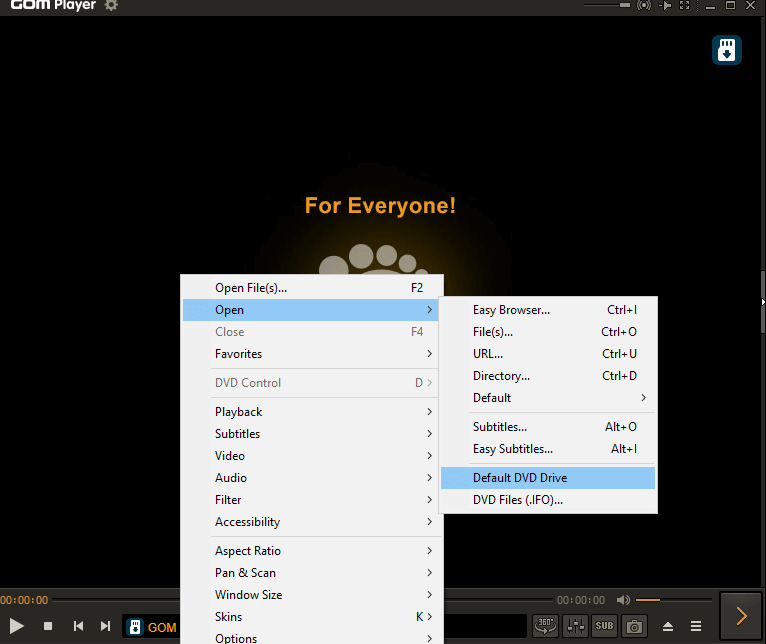This screenshot has width=766, height=644.
Task: Click the elapsed time display at left
Action: pyautogui.click(x=24, y=600)
